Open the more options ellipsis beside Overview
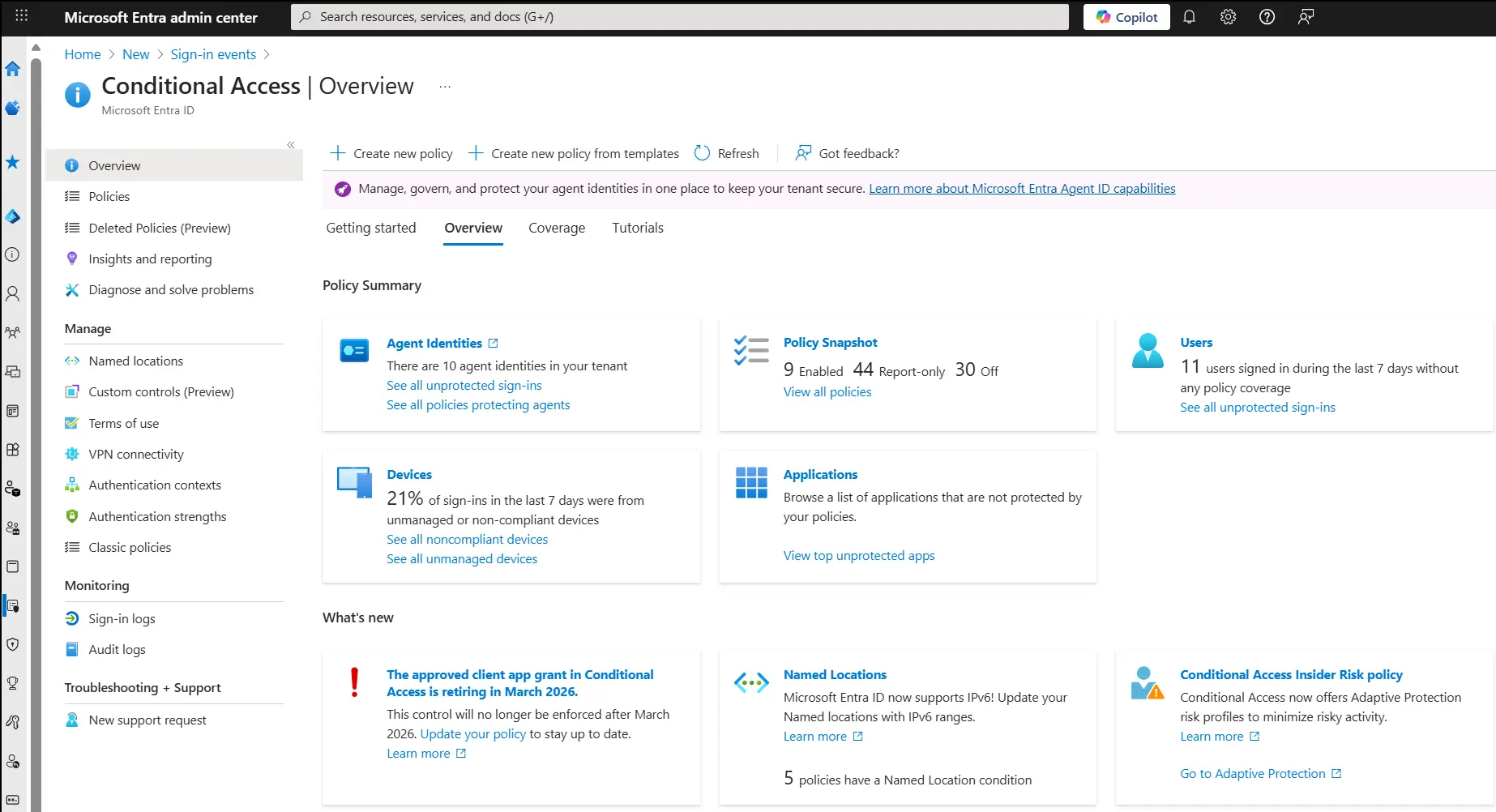Screen dimensions: 1496x812 tap(443, 85)
